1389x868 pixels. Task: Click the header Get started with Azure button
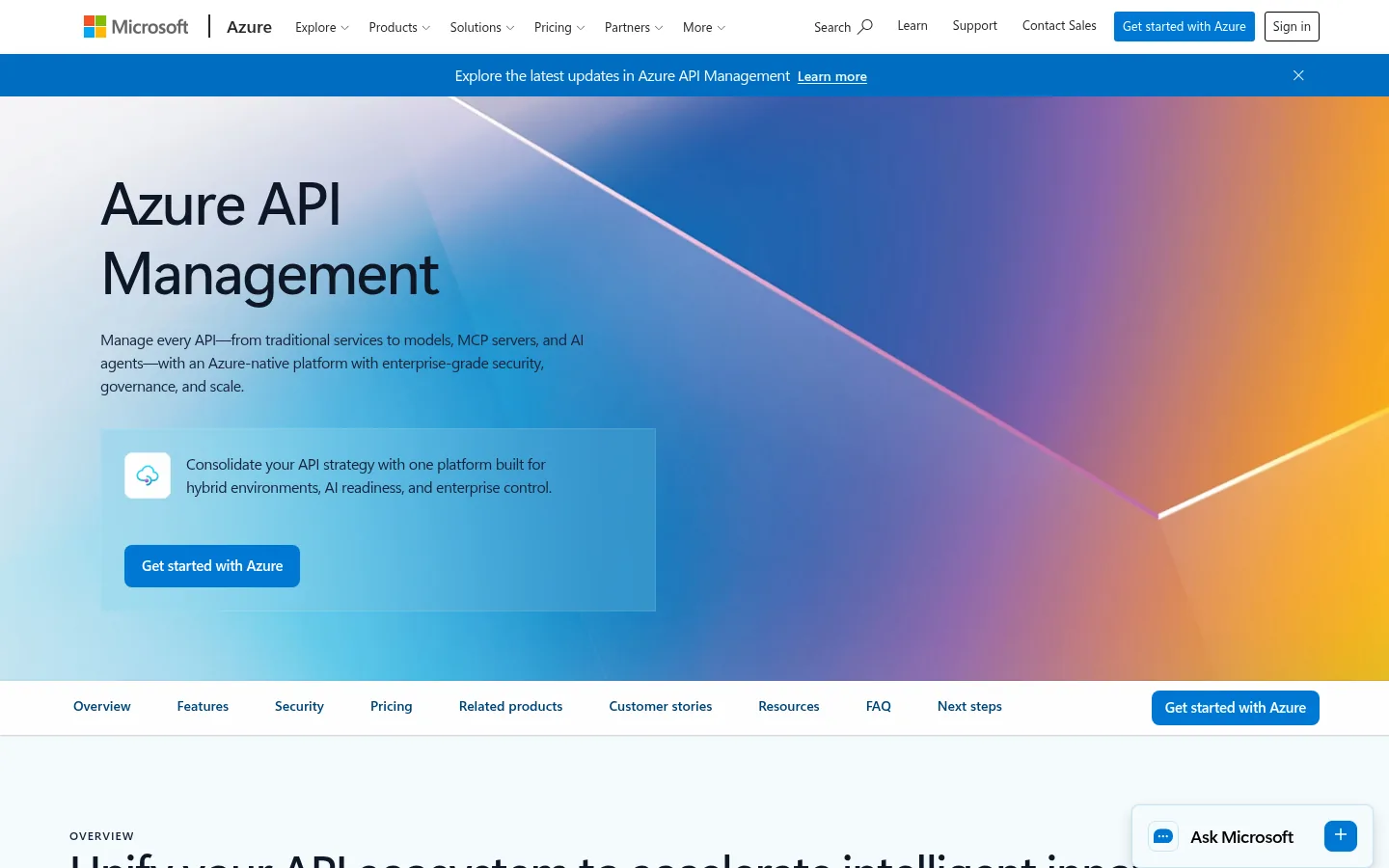(x=1185, y=27)
